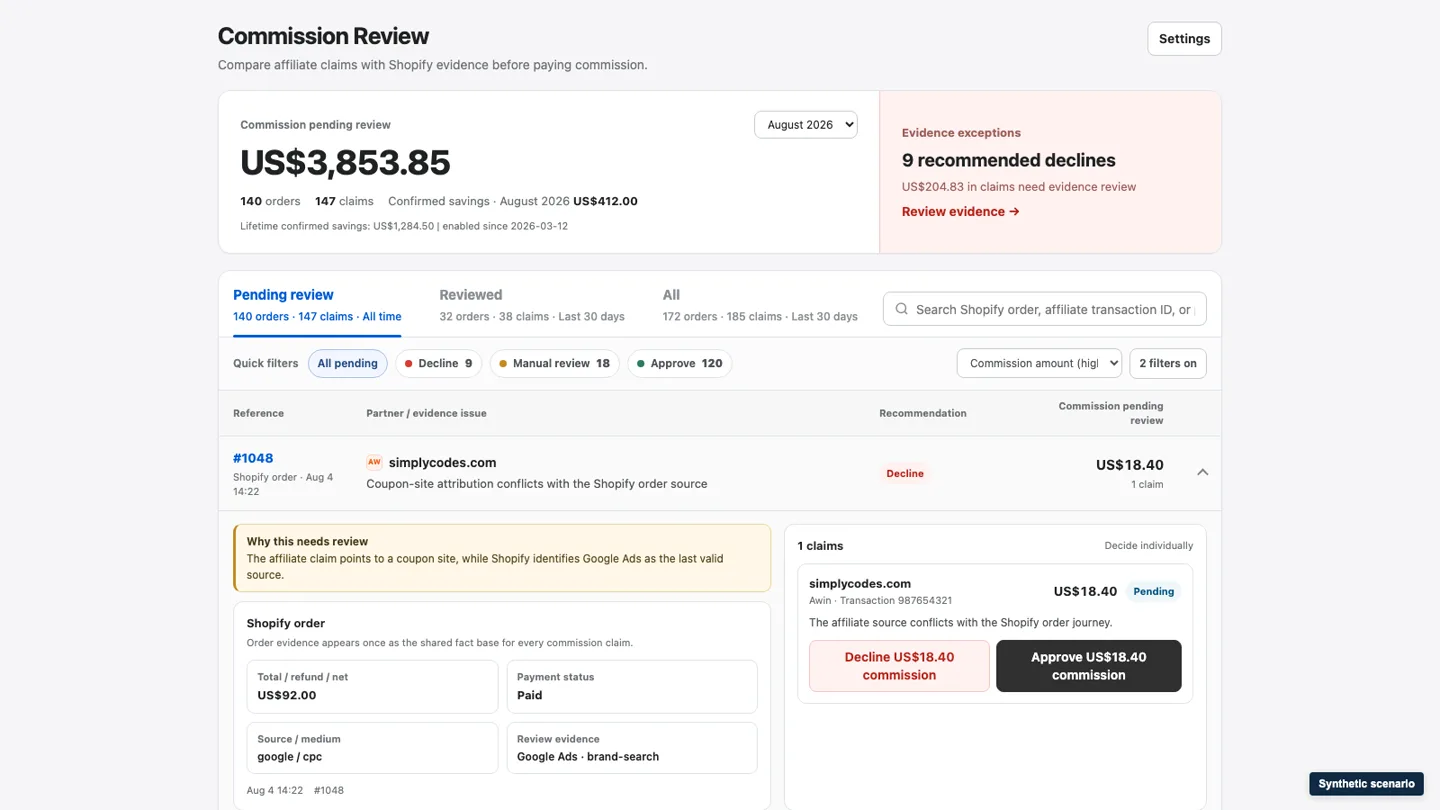This screenshot has height=810, width=1440.
Task: Click the 'Why this needs review' heading
Action: click(307, 542)
